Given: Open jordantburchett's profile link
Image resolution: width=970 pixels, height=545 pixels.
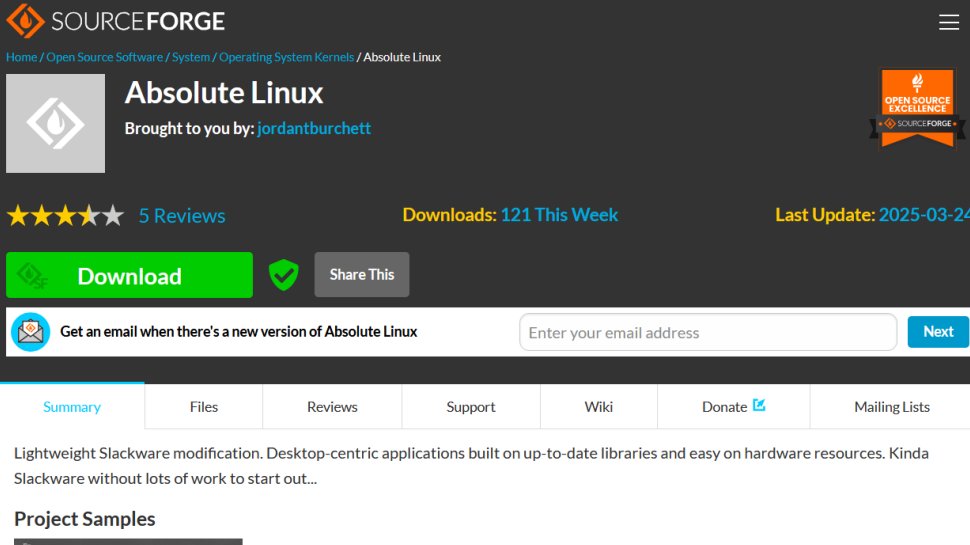Looking at the screenshot, I should point(314,128).
